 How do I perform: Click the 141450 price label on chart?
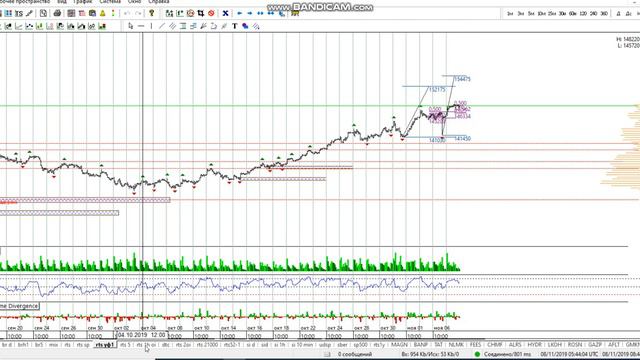click(462, 139)
